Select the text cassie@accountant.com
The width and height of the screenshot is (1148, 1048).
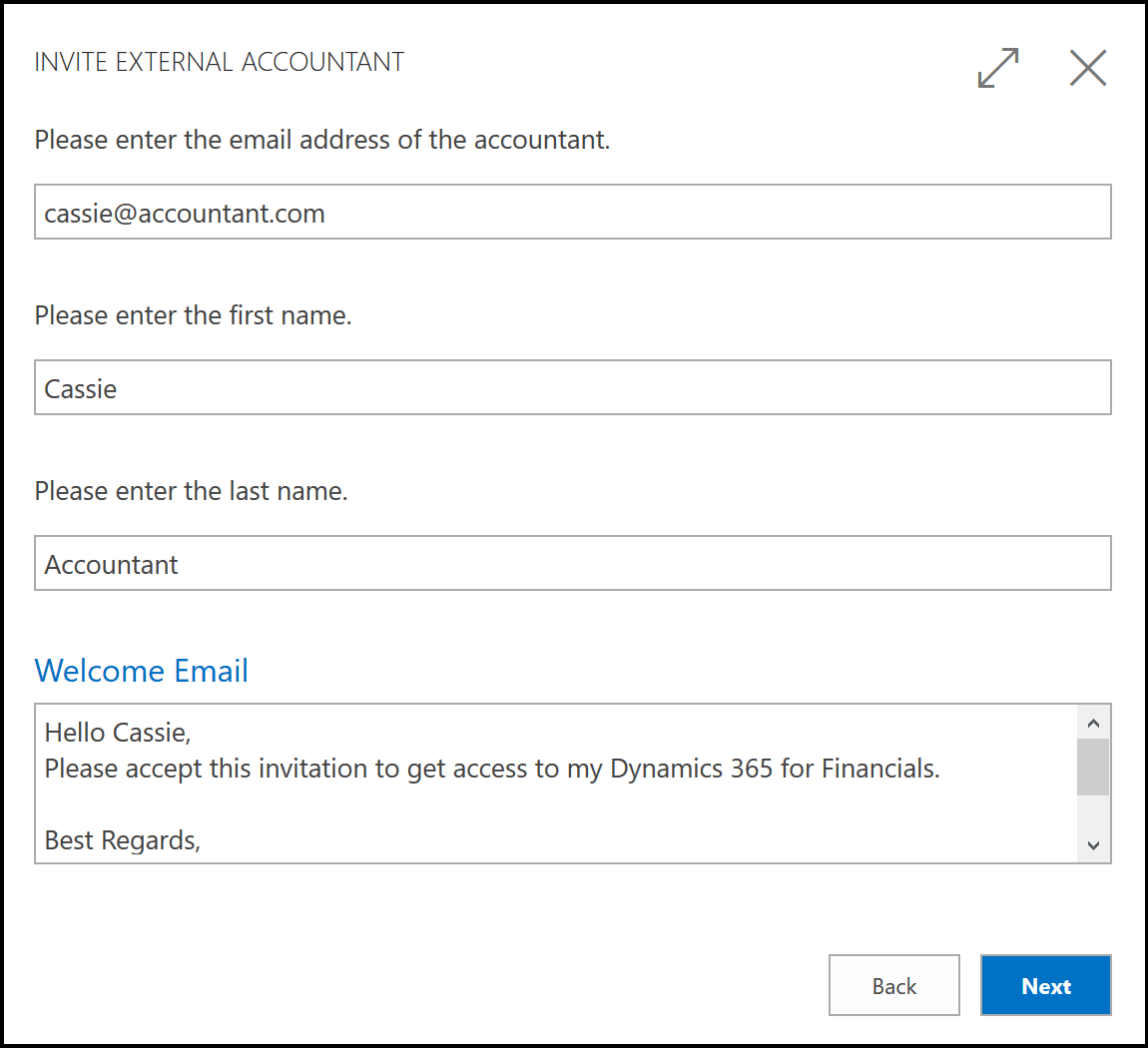[x=184, y=212]
